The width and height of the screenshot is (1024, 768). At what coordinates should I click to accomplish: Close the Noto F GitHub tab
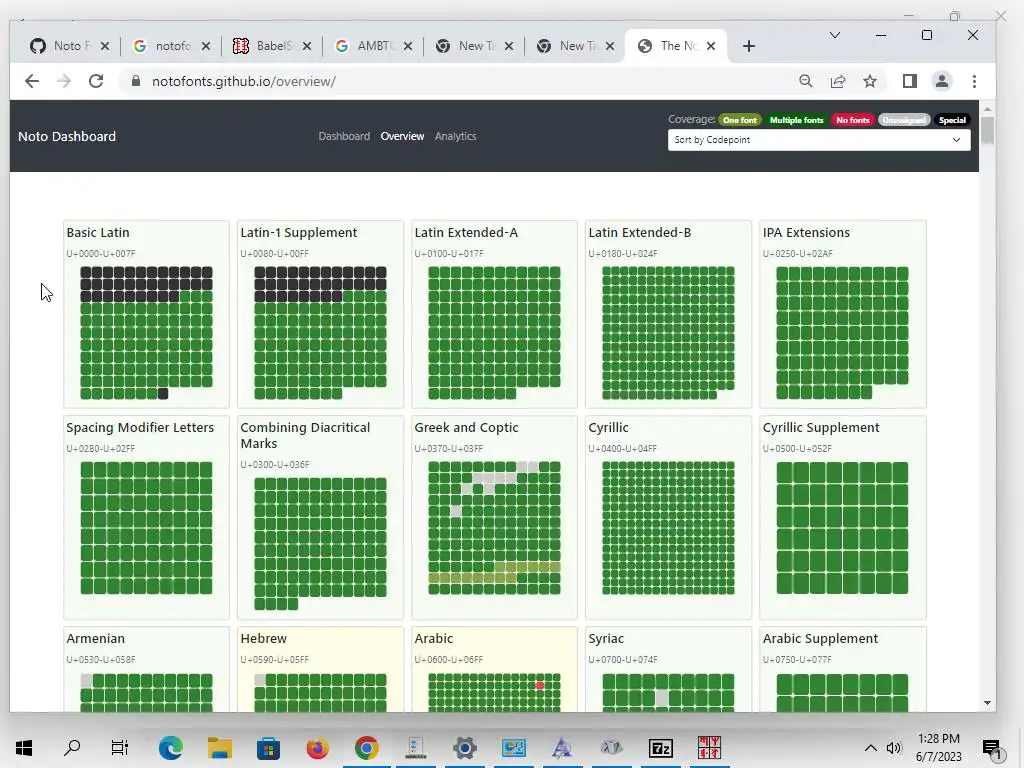(x=105, y=46)
